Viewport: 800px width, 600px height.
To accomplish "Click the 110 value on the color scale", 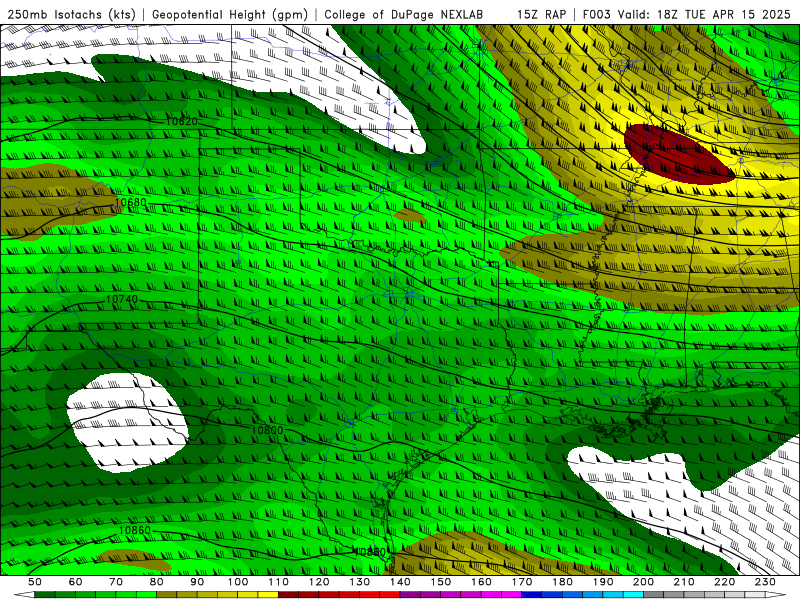I will 279,582.
